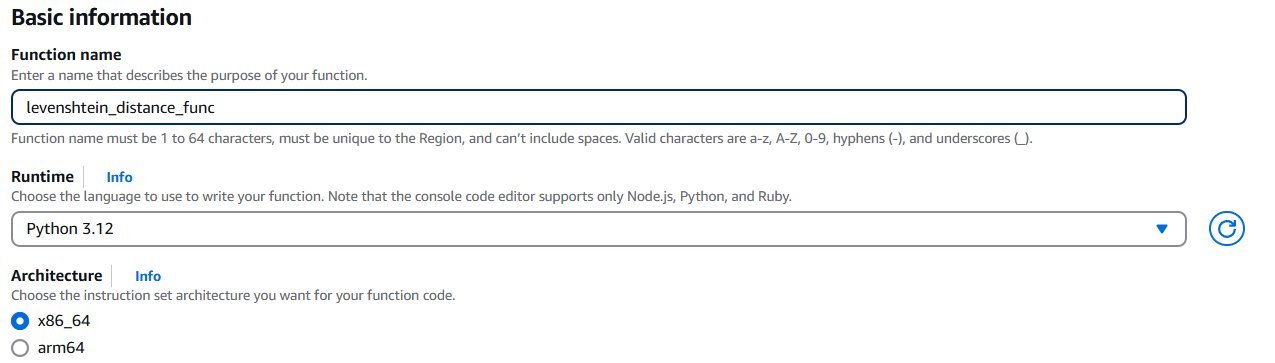The image size is (1275, 363).
Task: Click the Basic information heading
Action: [x=101, y=17]
